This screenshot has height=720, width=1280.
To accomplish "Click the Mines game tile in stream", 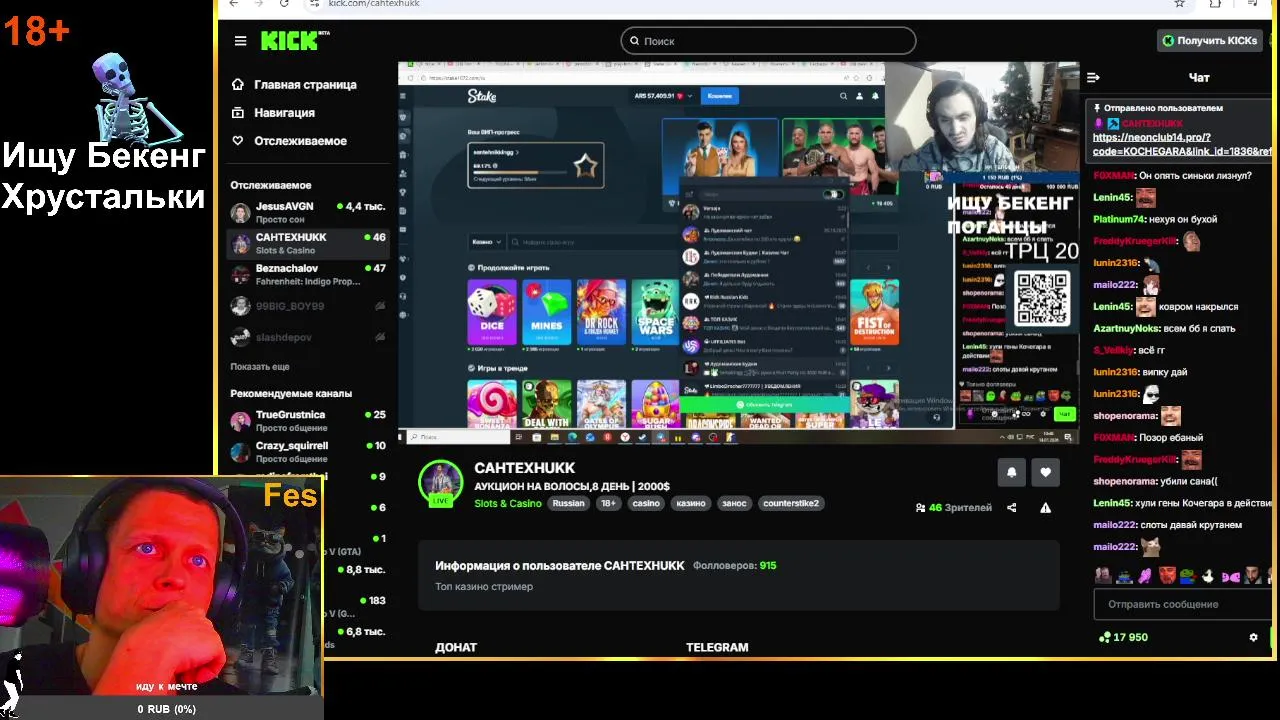I will click(546, 313).
